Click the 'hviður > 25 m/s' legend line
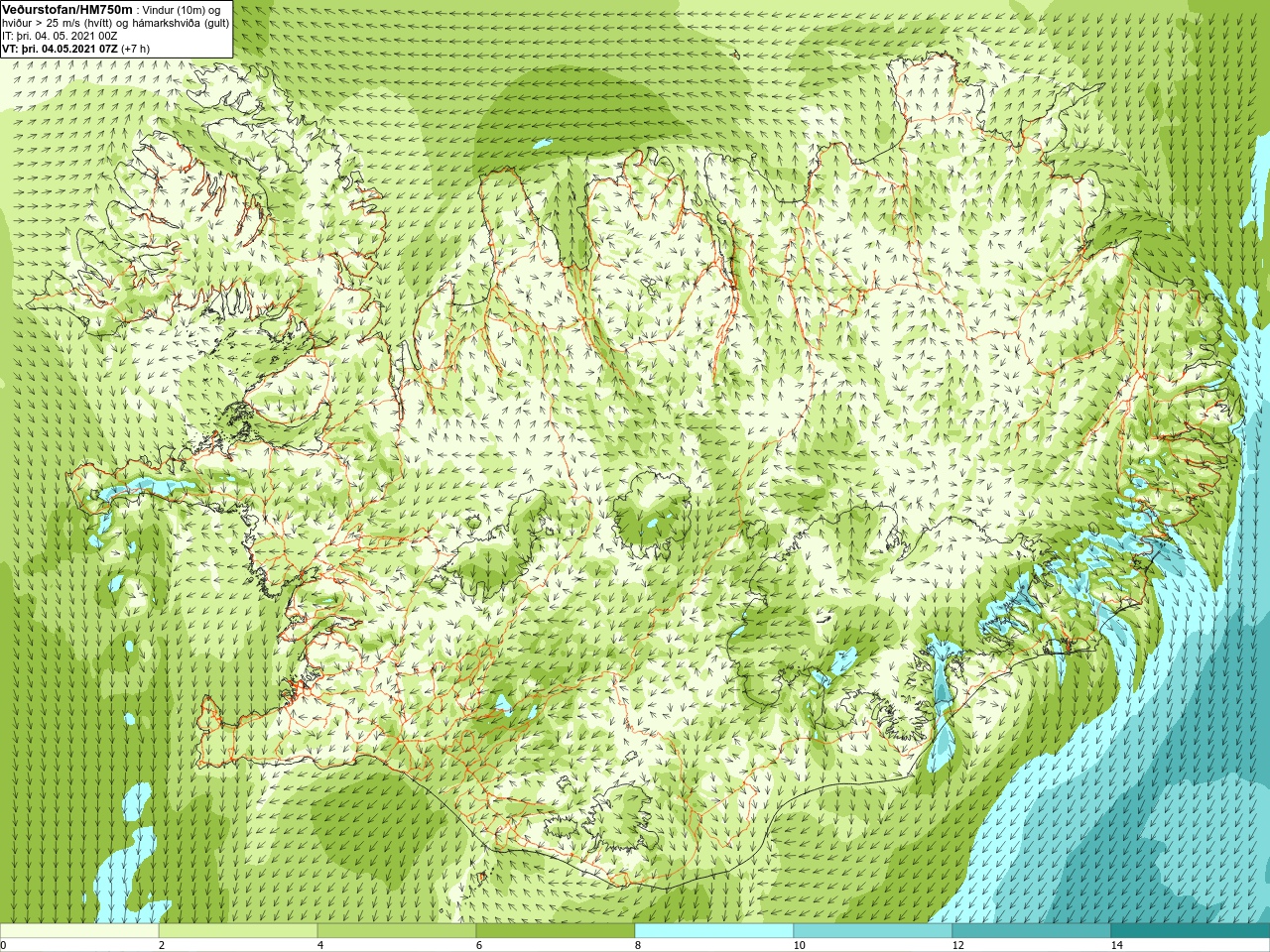The height and width of the screenshot is (952, 1270). 117,22
